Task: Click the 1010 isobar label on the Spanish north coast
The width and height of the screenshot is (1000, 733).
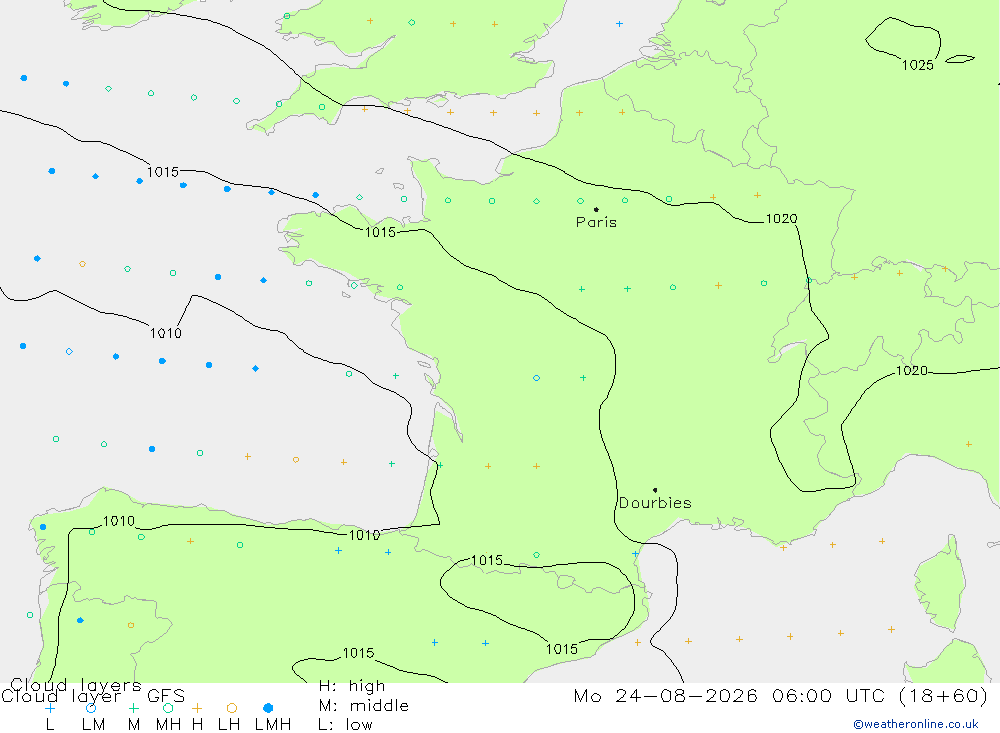Action: [364, 535]
